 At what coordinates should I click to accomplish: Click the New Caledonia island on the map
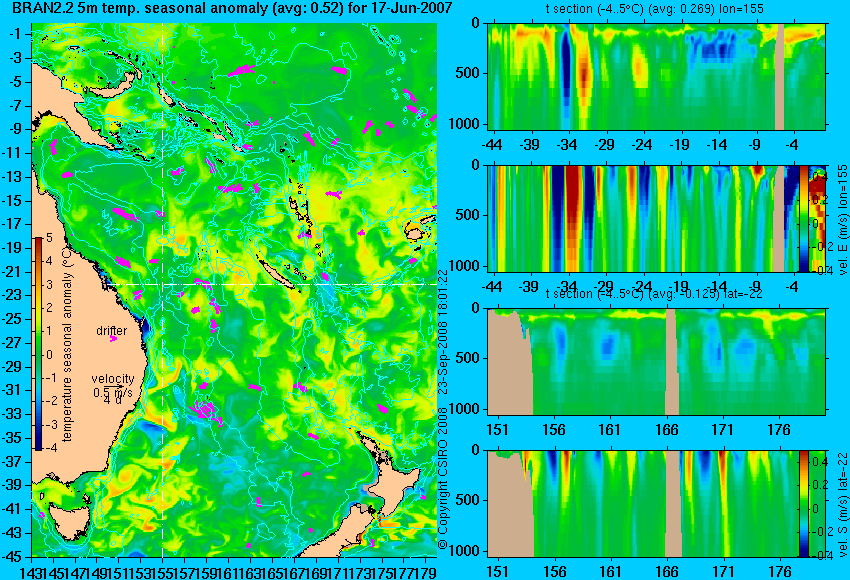(x=276, y=272)
